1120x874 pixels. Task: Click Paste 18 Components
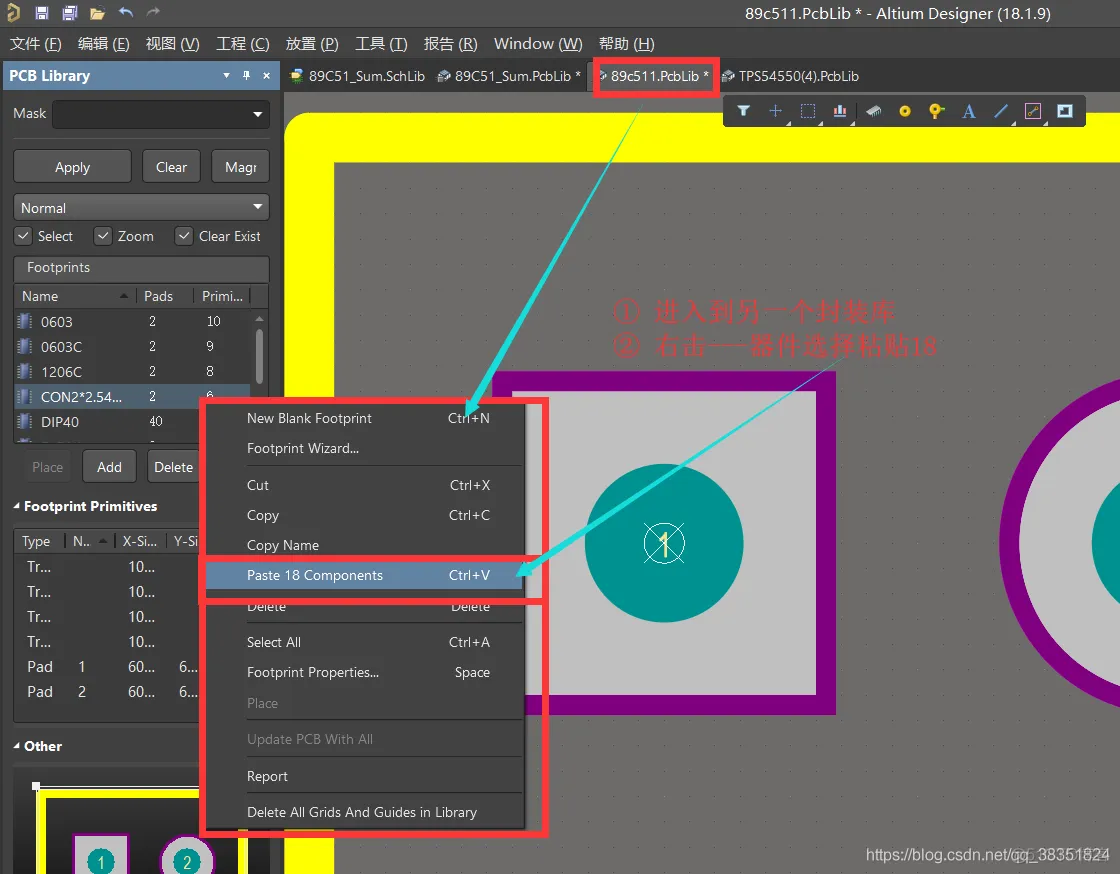(365, 575)
